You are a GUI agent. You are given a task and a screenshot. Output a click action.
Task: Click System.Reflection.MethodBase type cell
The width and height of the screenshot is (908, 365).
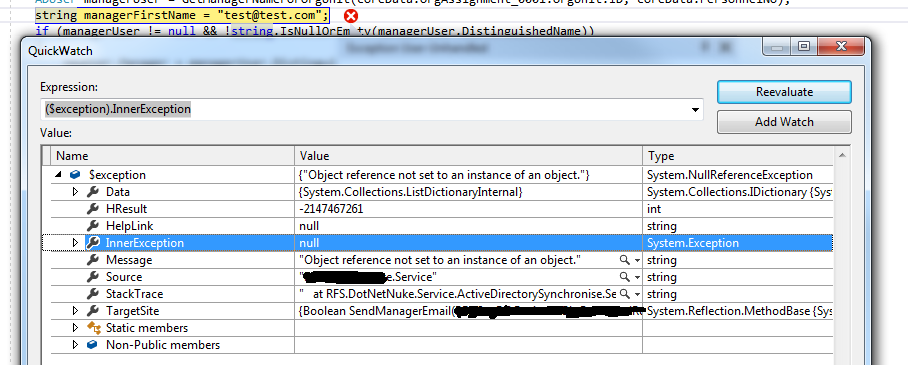point(738,311)
